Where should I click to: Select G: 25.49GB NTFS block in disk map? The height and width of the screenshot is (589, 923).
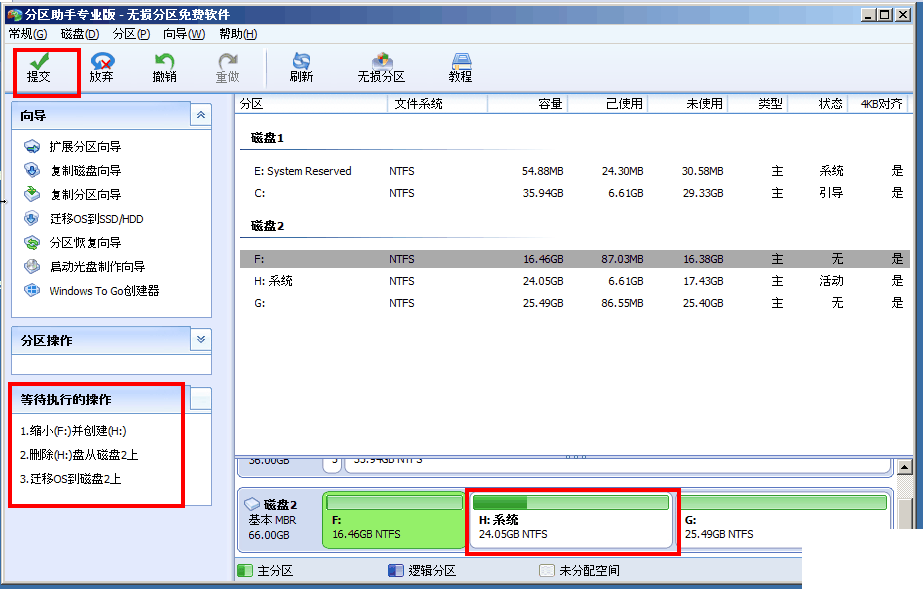785,521
